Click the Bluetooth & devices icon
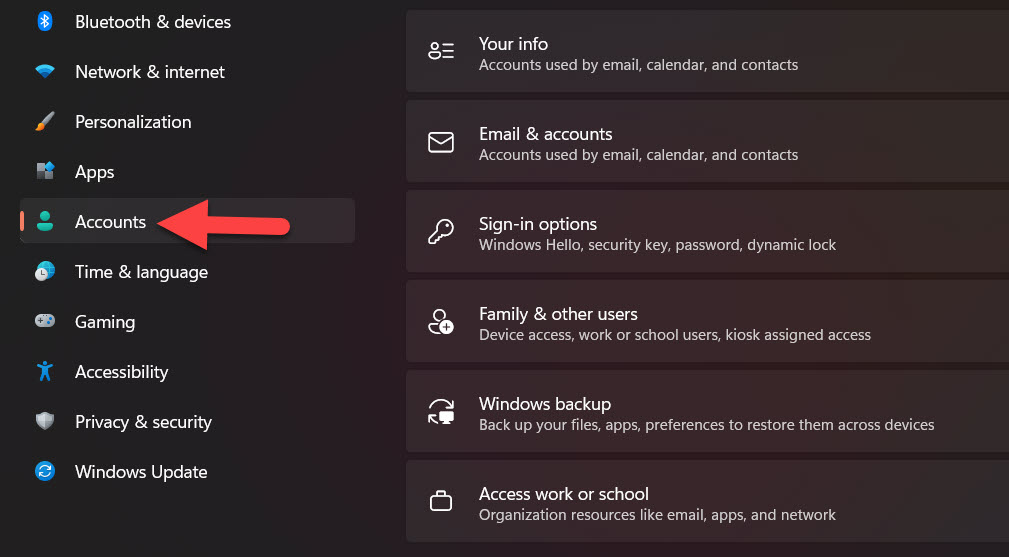Screen dimensions: 1009x557 44,21
